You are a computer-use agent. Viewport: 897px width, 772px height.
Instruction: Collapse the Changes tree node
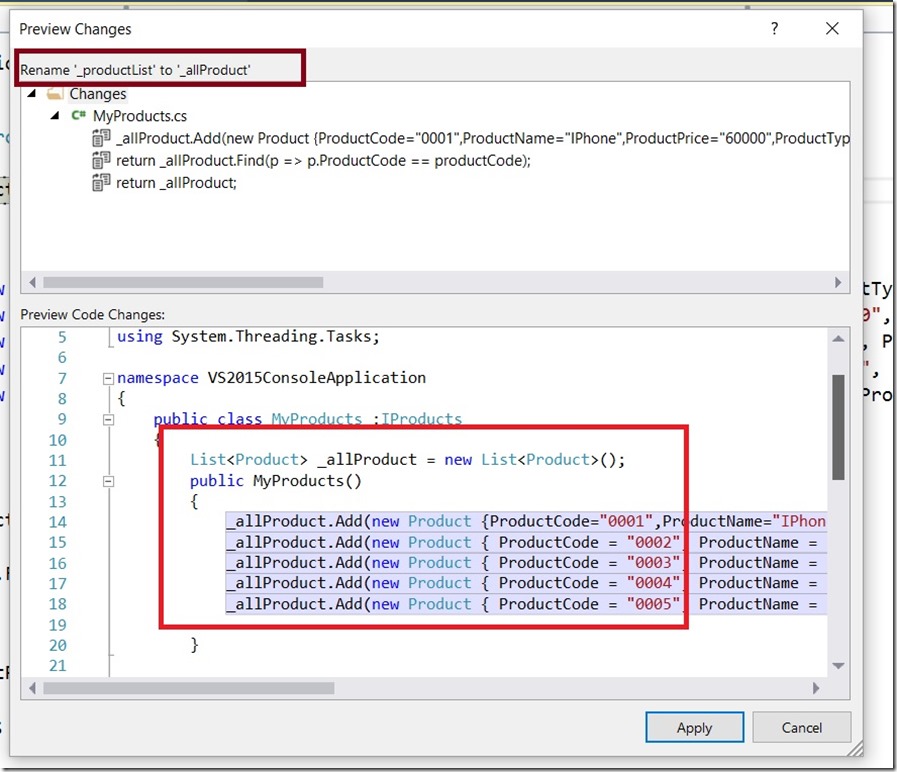(x=32, y=94)
